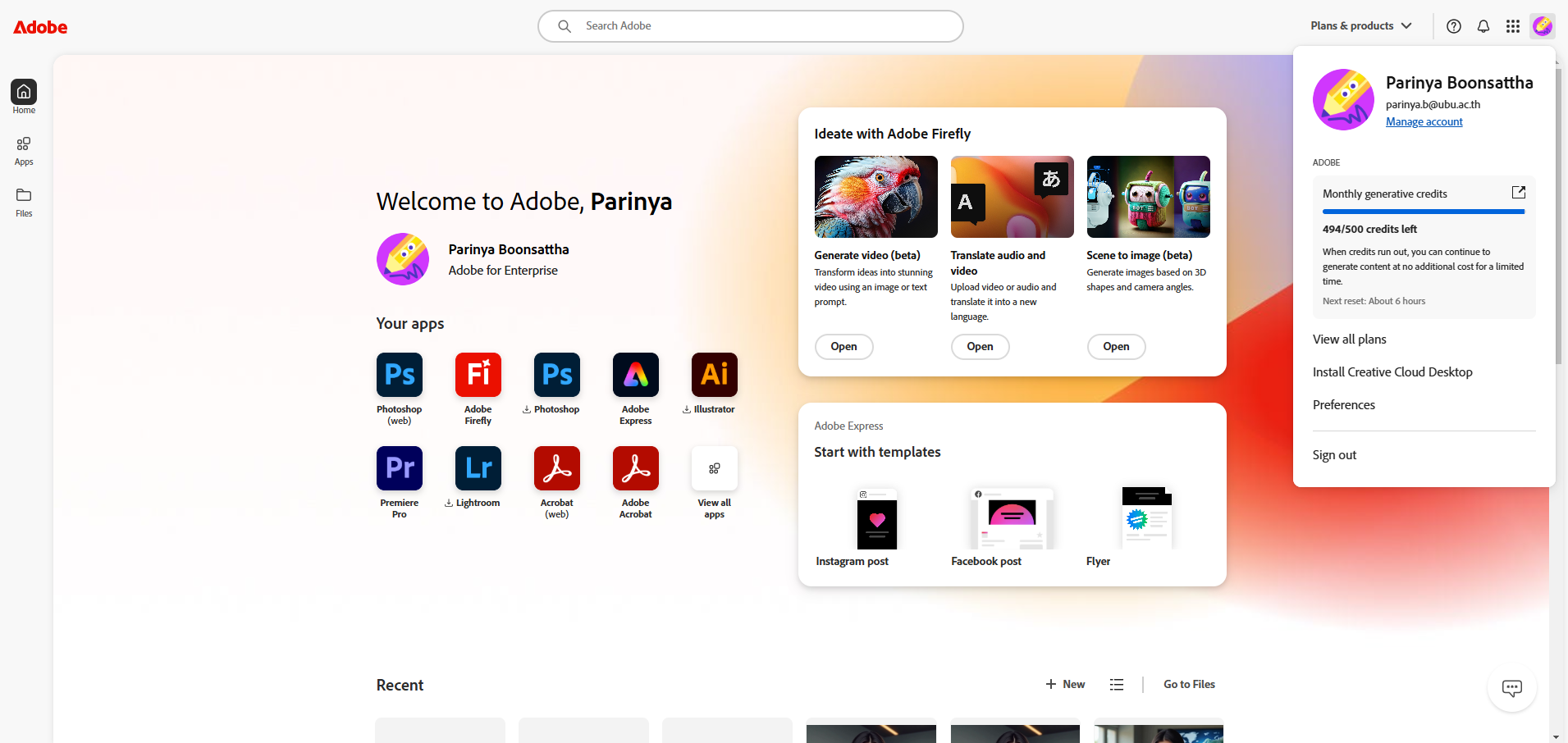Open Generate video (beta) with Open button
1568x743 pixels.
[843, 347]
